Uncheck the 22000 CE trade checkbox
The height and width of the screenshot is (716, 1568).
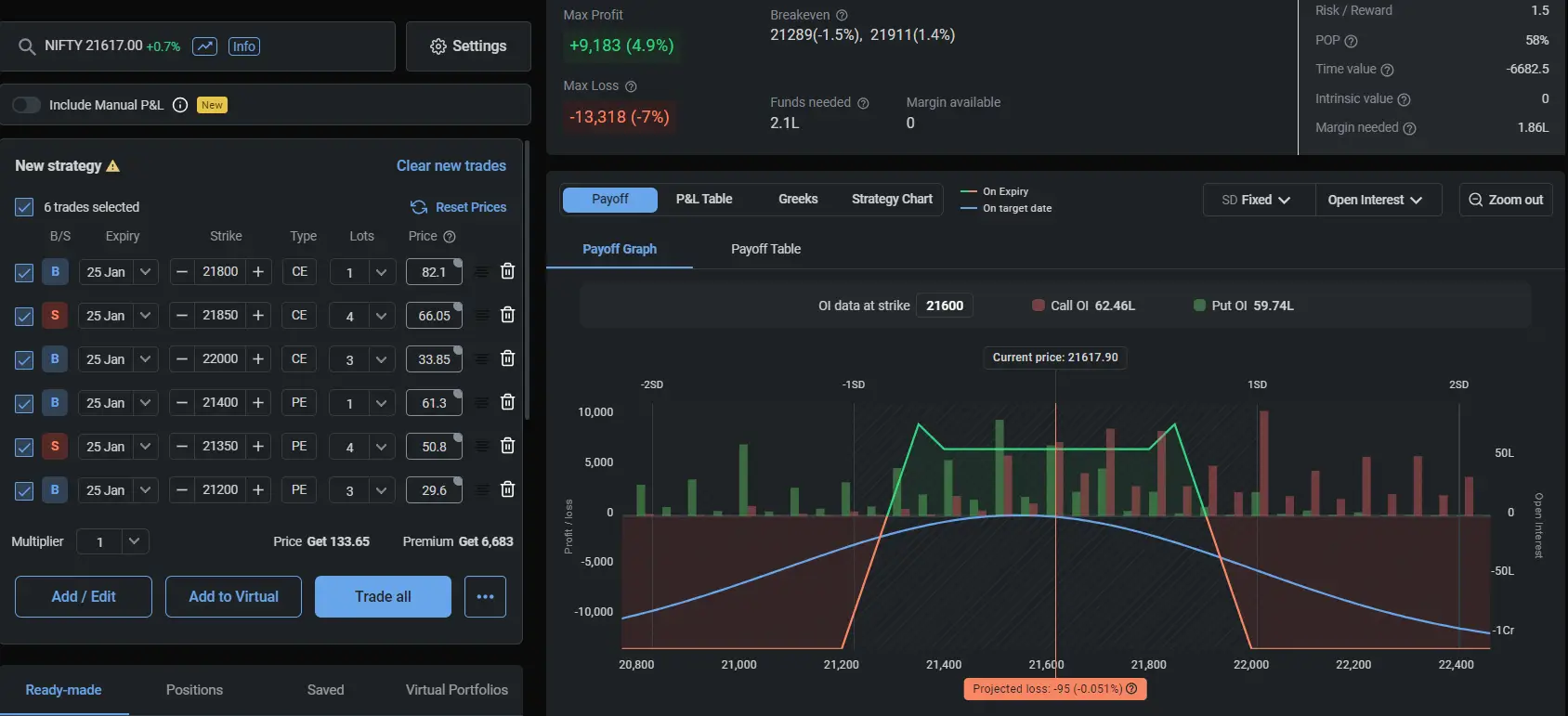click(24, 360)
